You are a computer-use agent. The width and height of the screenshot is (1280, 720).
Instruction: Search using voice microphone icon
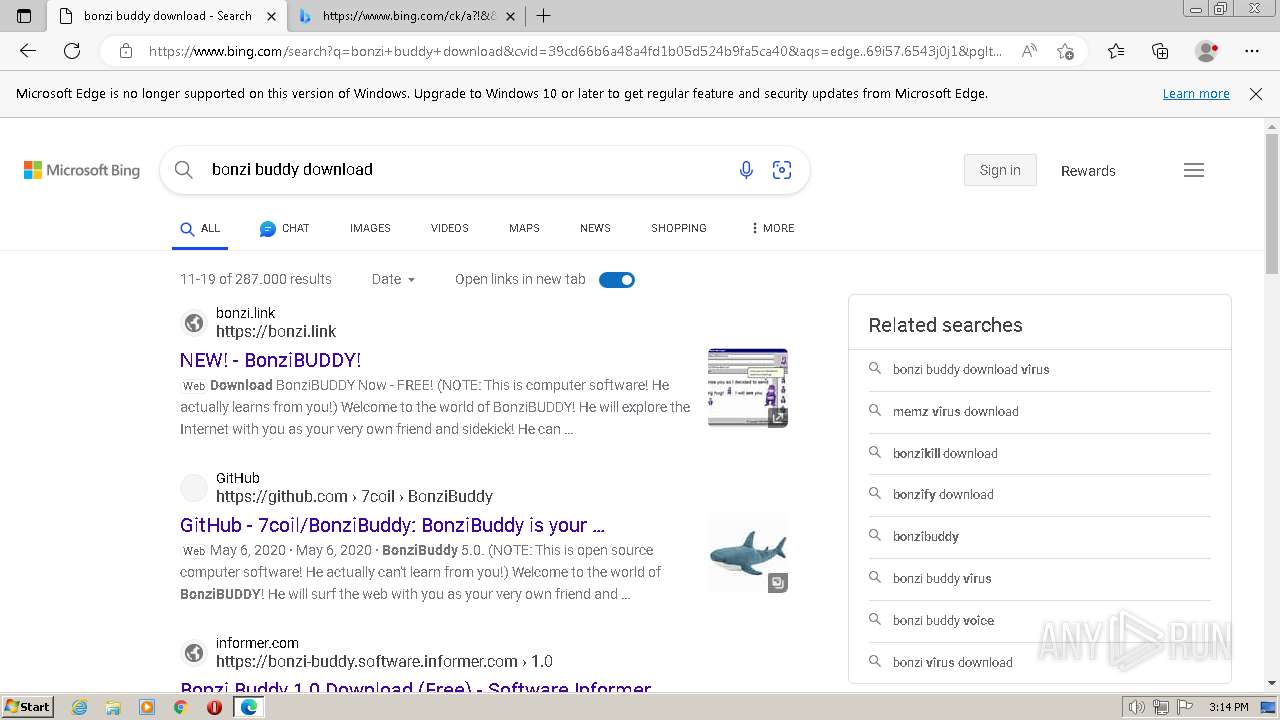(x=746, y=170)
